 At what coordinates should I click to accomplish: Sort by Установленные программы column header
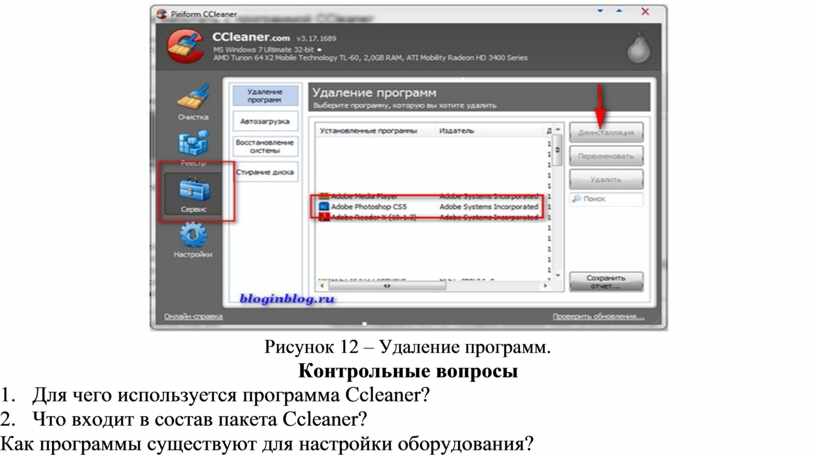point(368,131)
